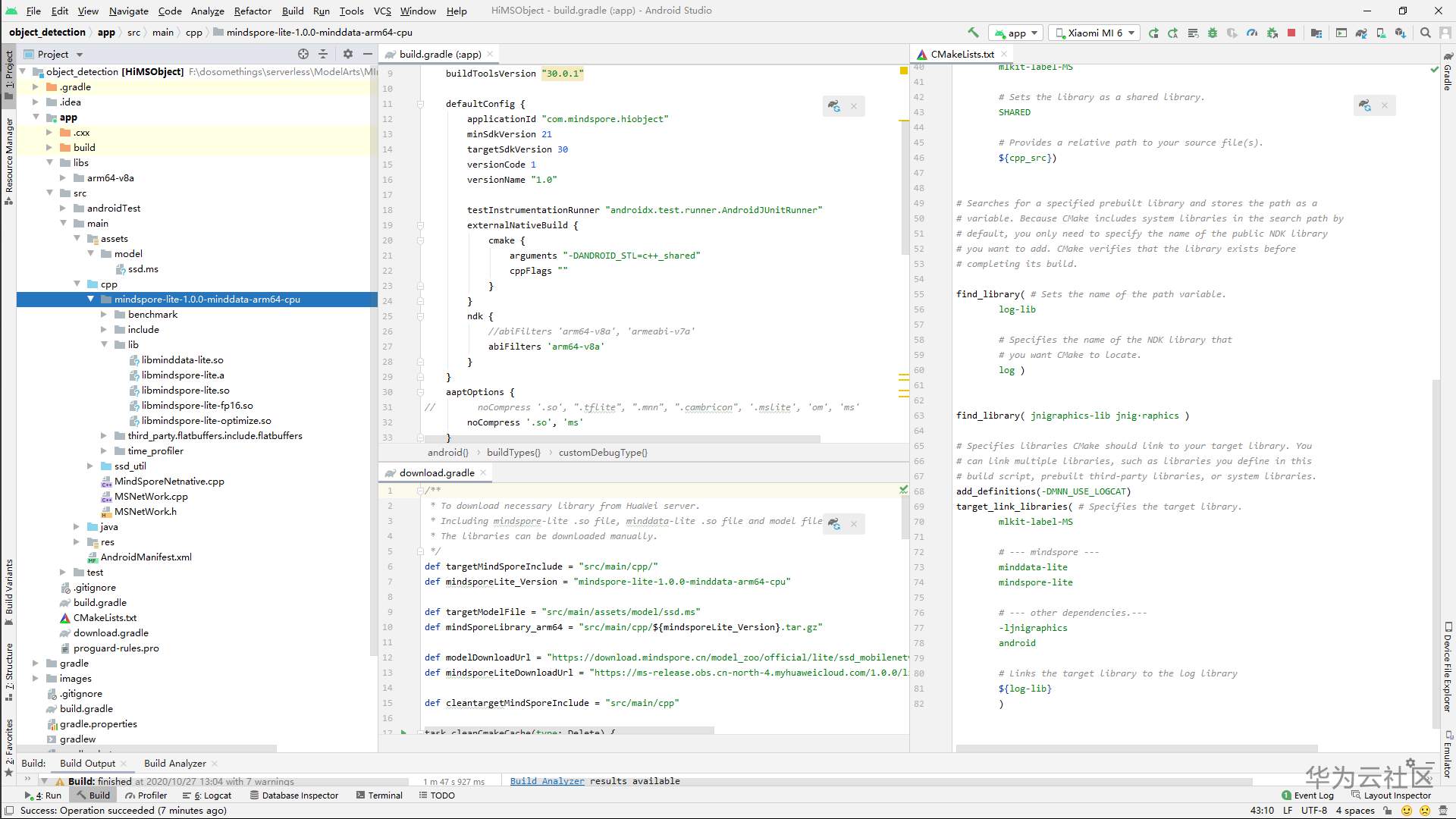Click the Debug app bug icon
This screenshot has height=819, width=1456.
tap(1212, 33)
